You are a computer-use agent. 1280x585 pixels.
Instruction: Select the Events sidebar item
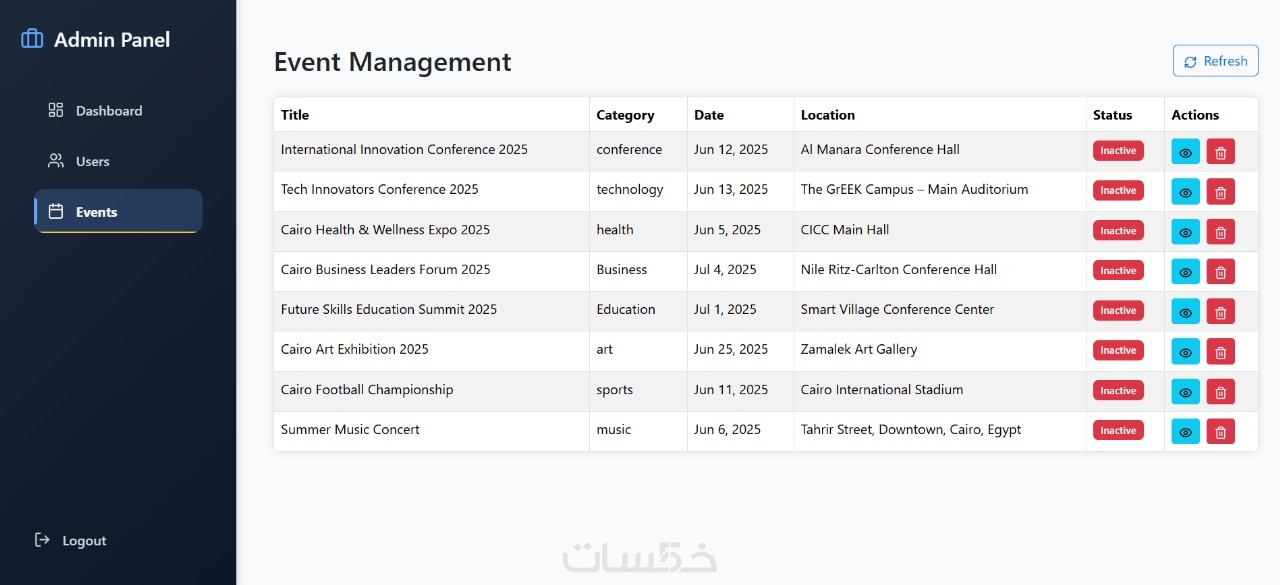(96, 212)
